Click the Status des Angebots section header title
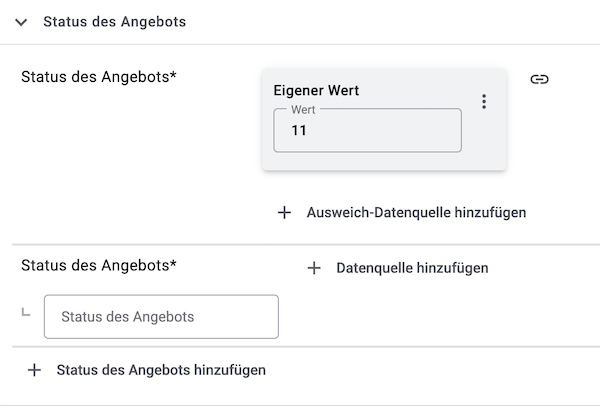This screenshot has width=600, height=406. tap(114, 22)
